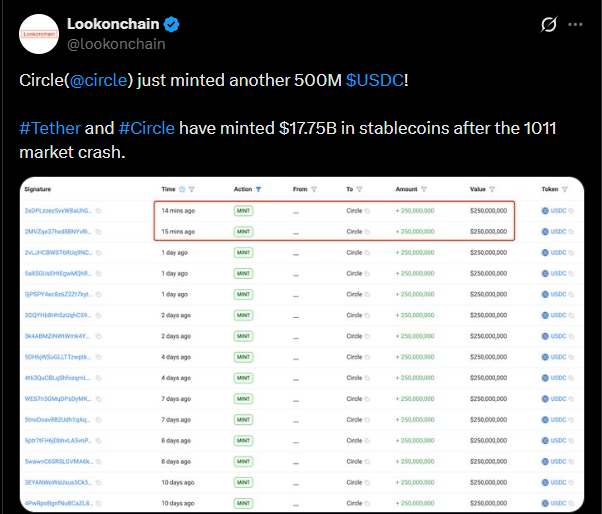
Task: Open the #Tether hashtag
Action: tap(50, 129)
